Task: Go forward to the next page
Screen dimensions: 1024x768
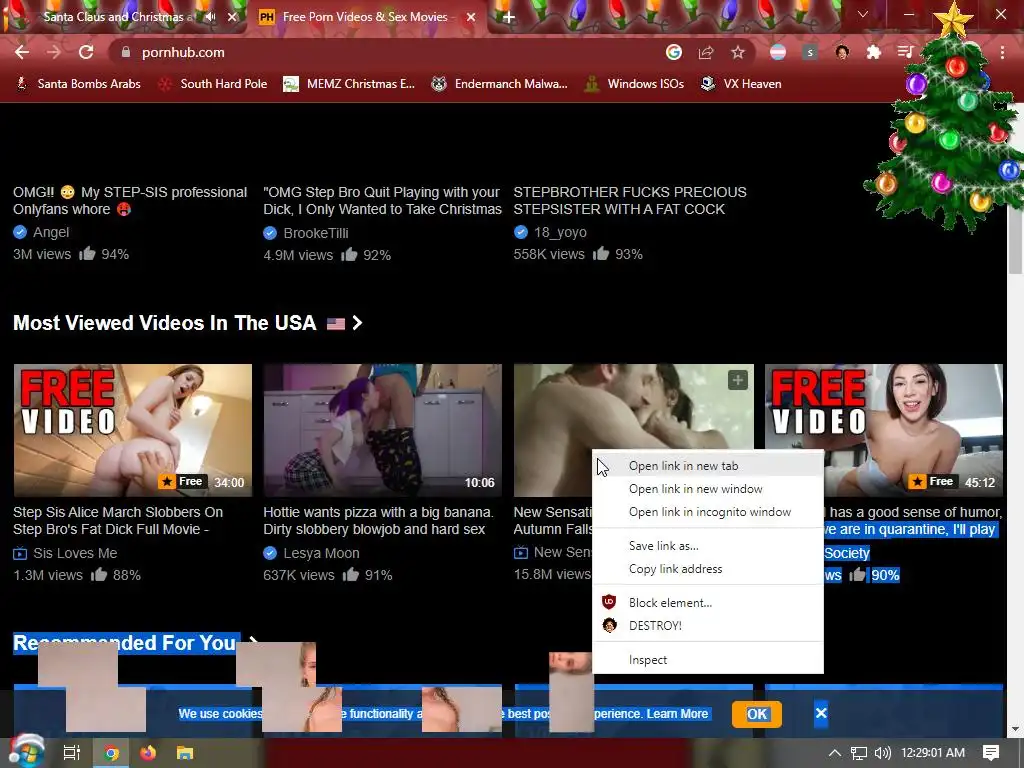Action: click(54, 52)
